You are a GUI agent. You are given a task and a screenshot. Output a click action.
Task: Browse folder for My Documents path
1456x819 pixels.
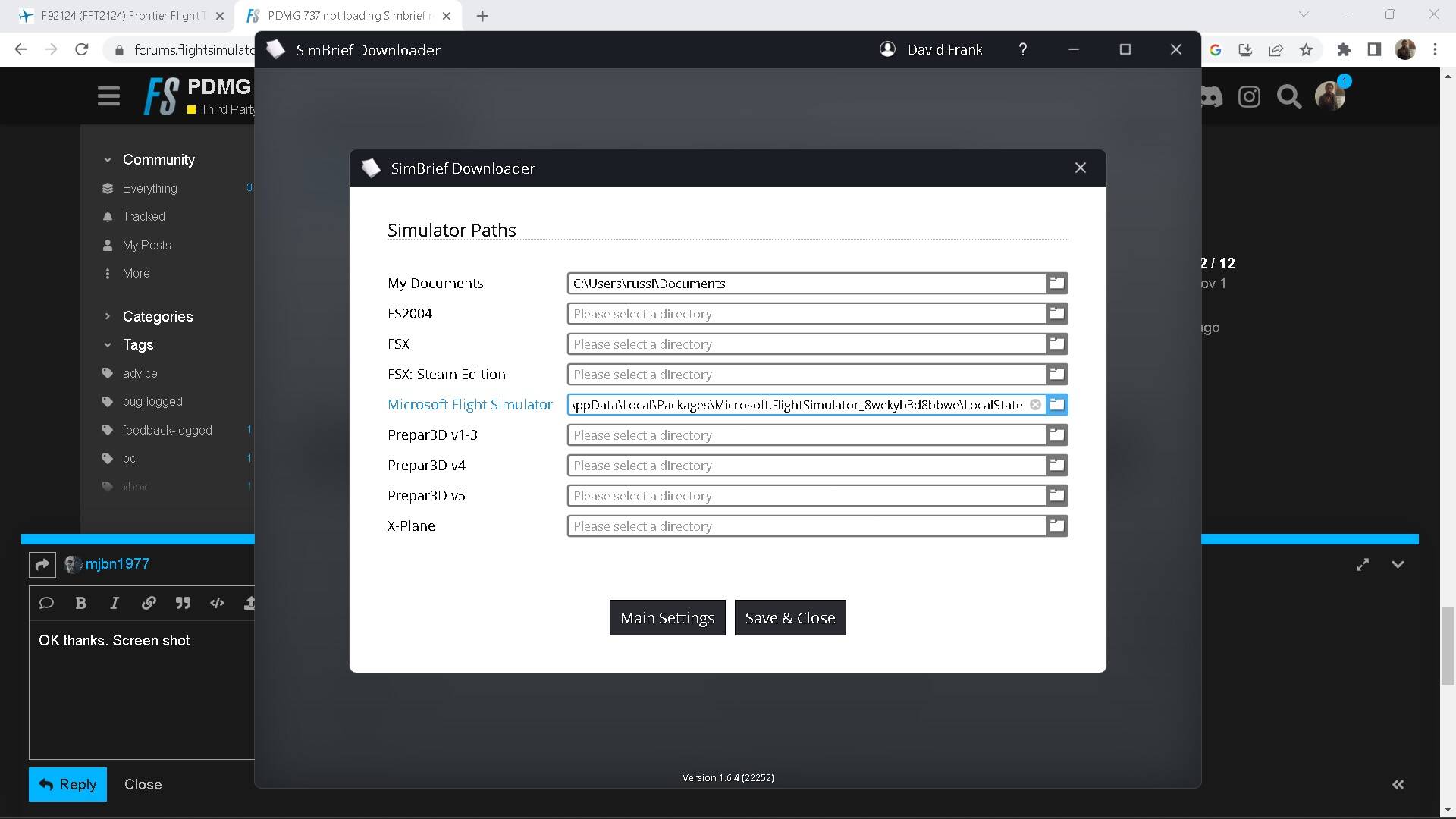pos(1056,283)
